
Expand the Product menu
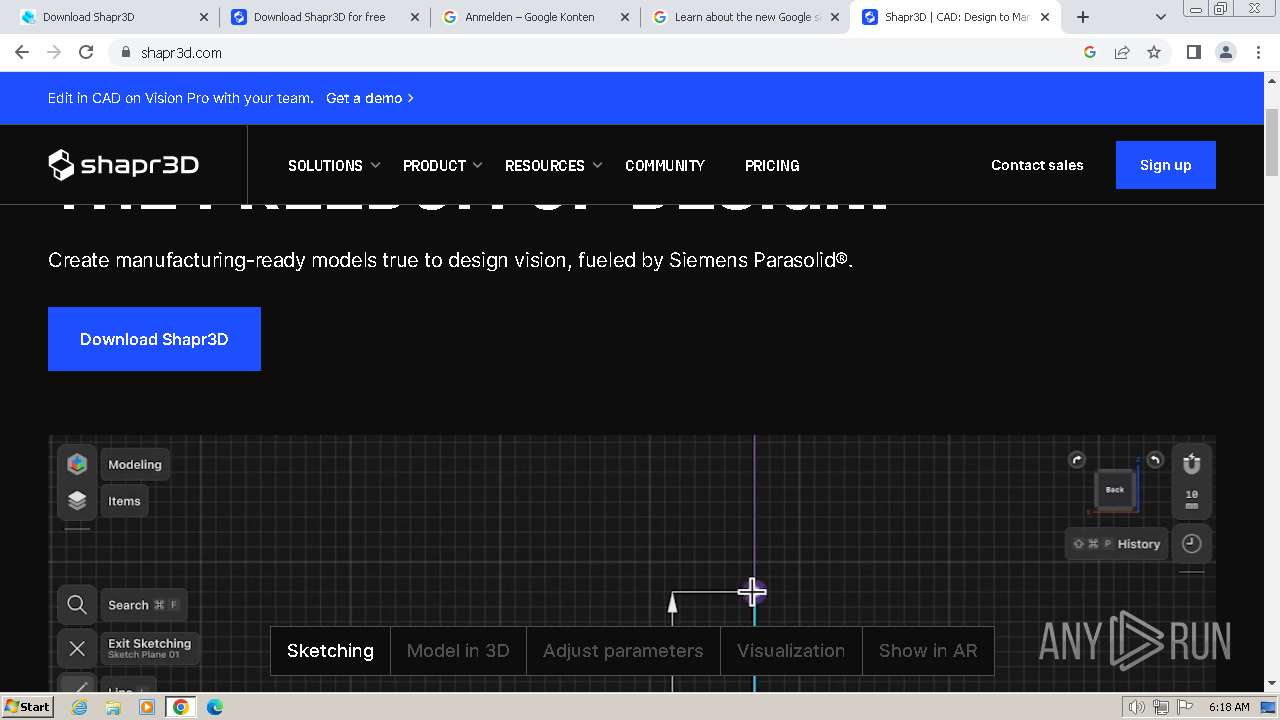click(443, 165)
